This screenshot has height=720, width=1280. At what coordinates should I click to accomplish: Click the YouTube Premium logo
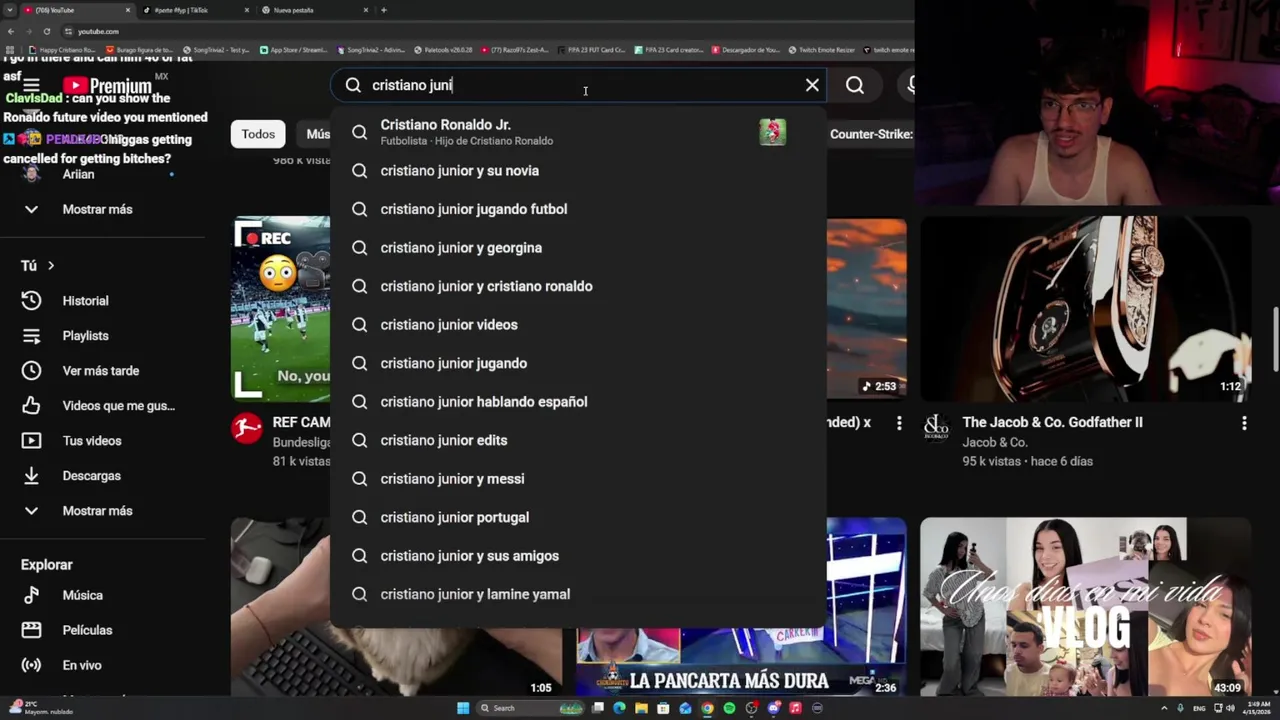point(107,86)
